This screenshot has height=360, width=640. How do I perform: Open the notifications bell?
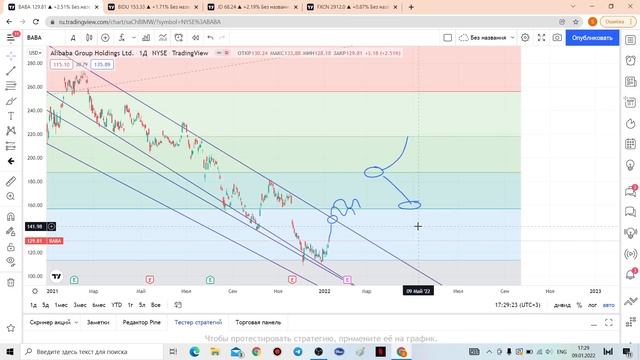631,274
